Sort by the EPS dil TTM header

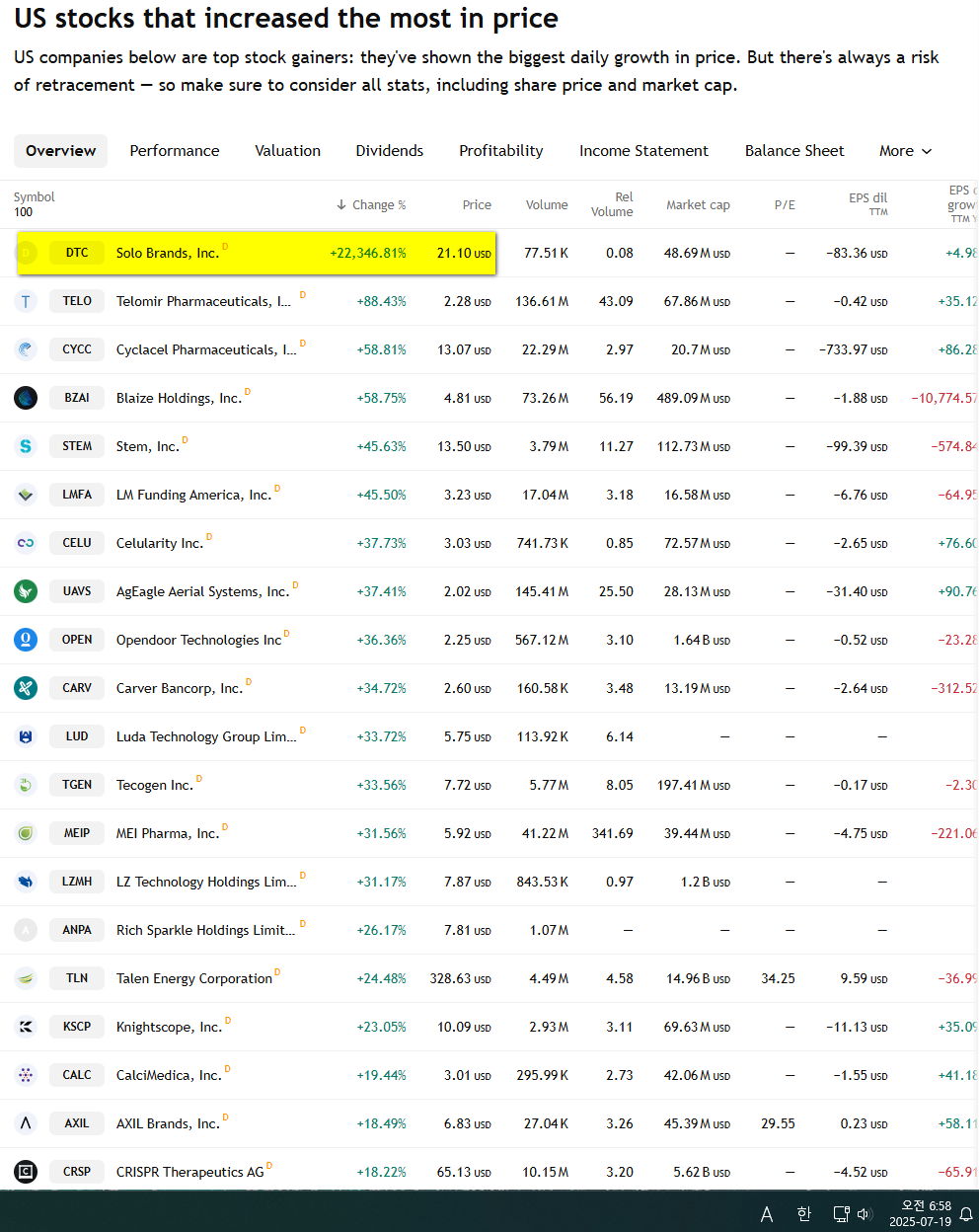867,204
